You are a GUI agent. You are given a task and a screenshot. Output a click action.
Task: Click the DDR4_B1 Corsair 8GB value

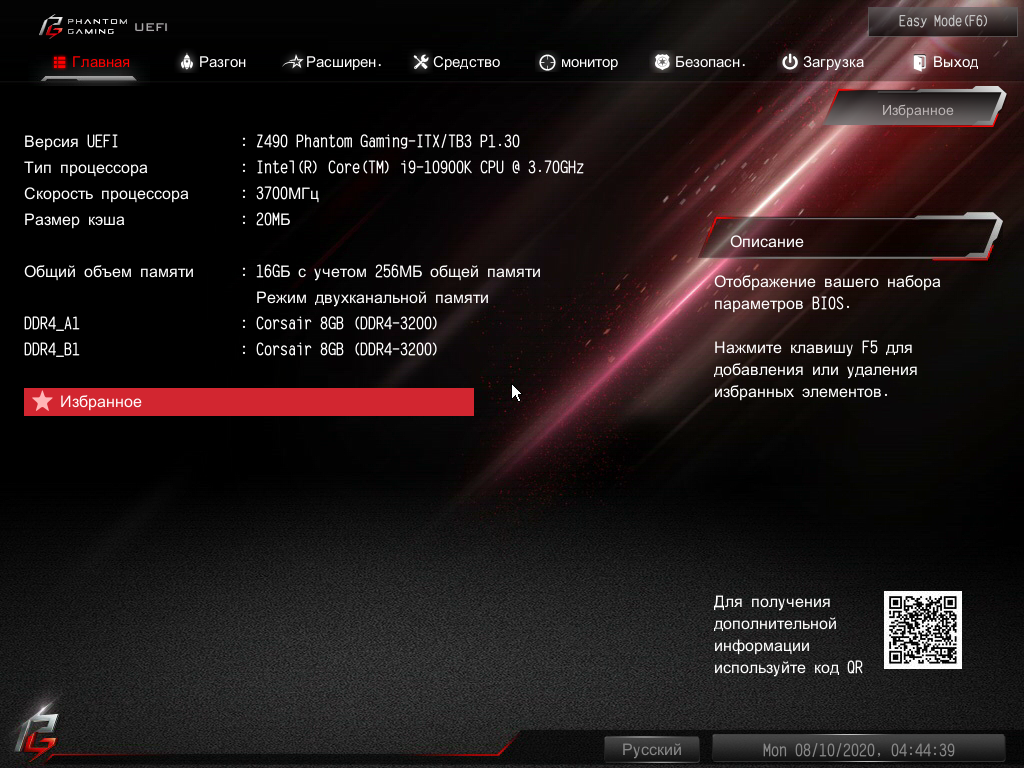point(347,350)
